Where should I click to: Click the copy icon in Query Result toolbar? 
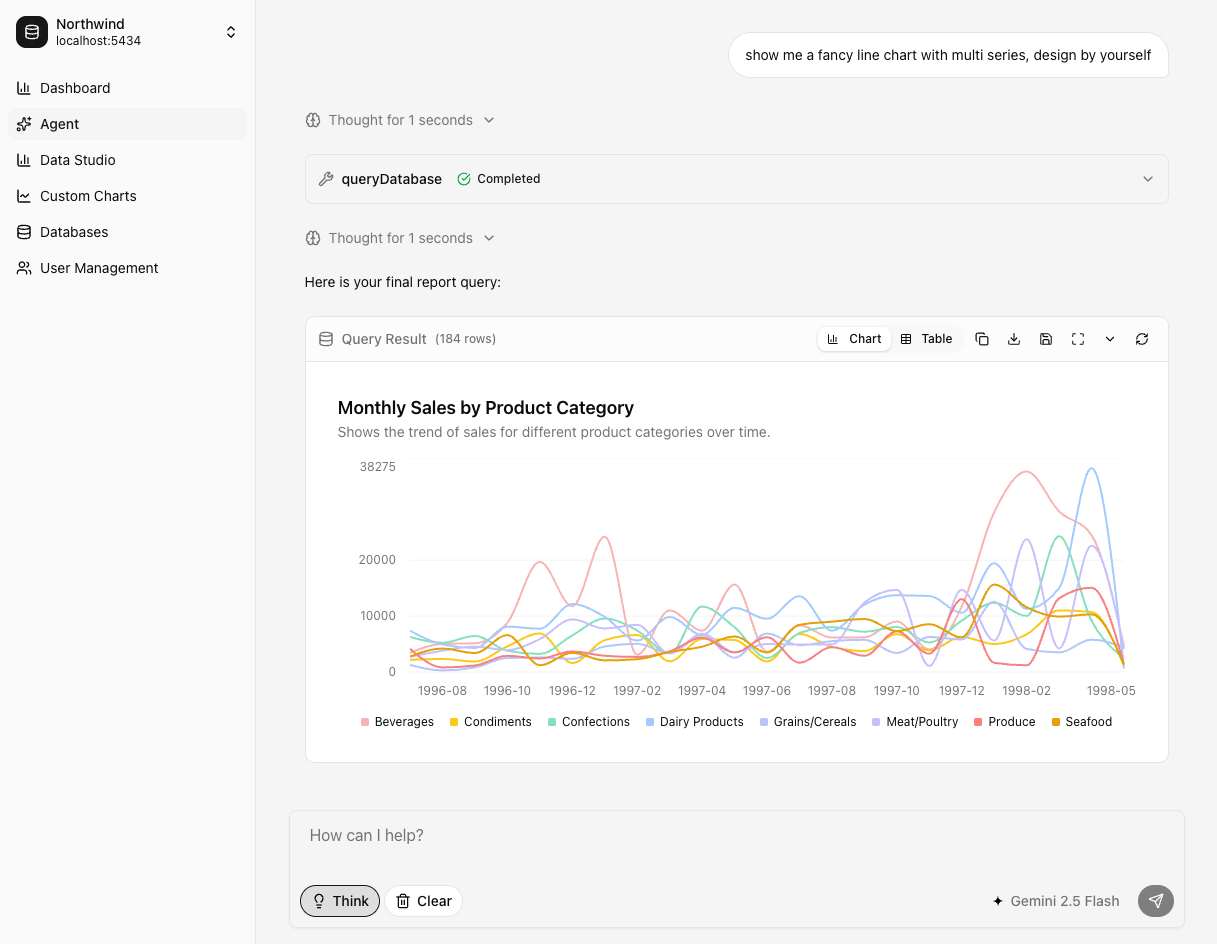tap(982, 339)
